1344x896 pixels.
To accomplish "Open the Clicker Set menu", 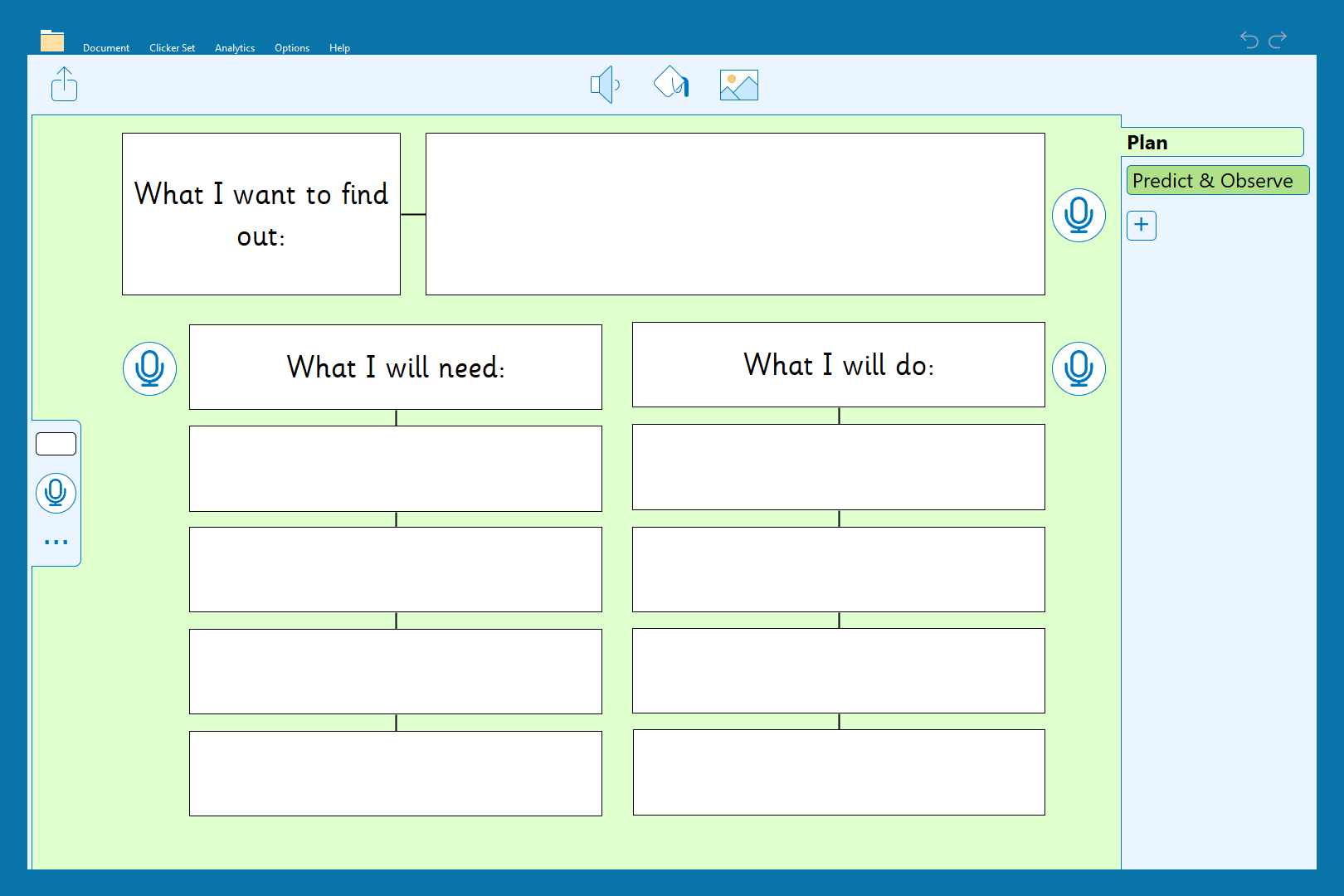I will point(172,48).
